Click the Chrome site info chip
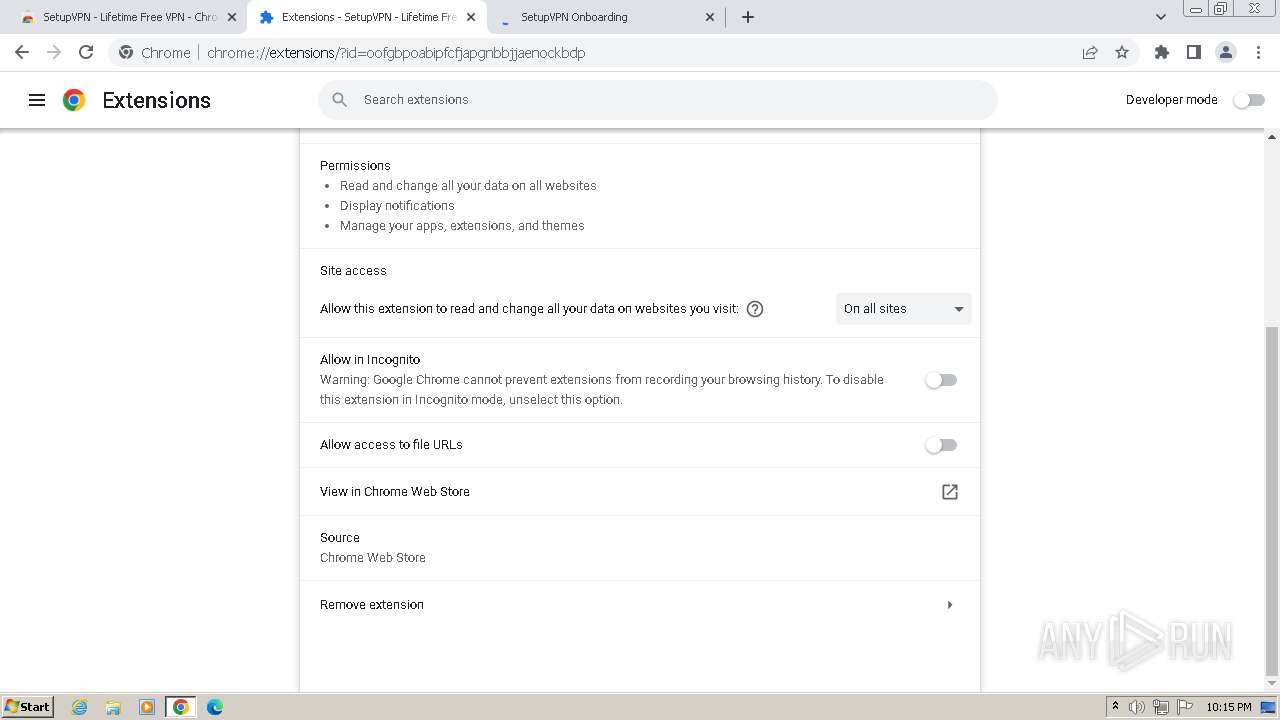This screenshot has height=720, width=1280. 154,53
